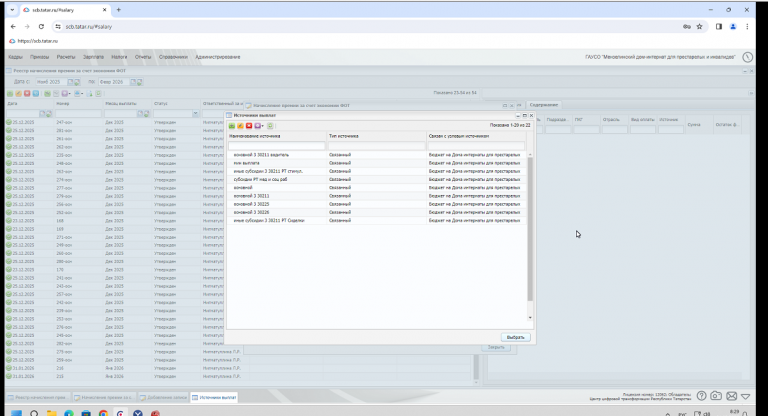Open Chrome three-dot menu
Viewport: 768px width, 416px height.
(747, 26)
